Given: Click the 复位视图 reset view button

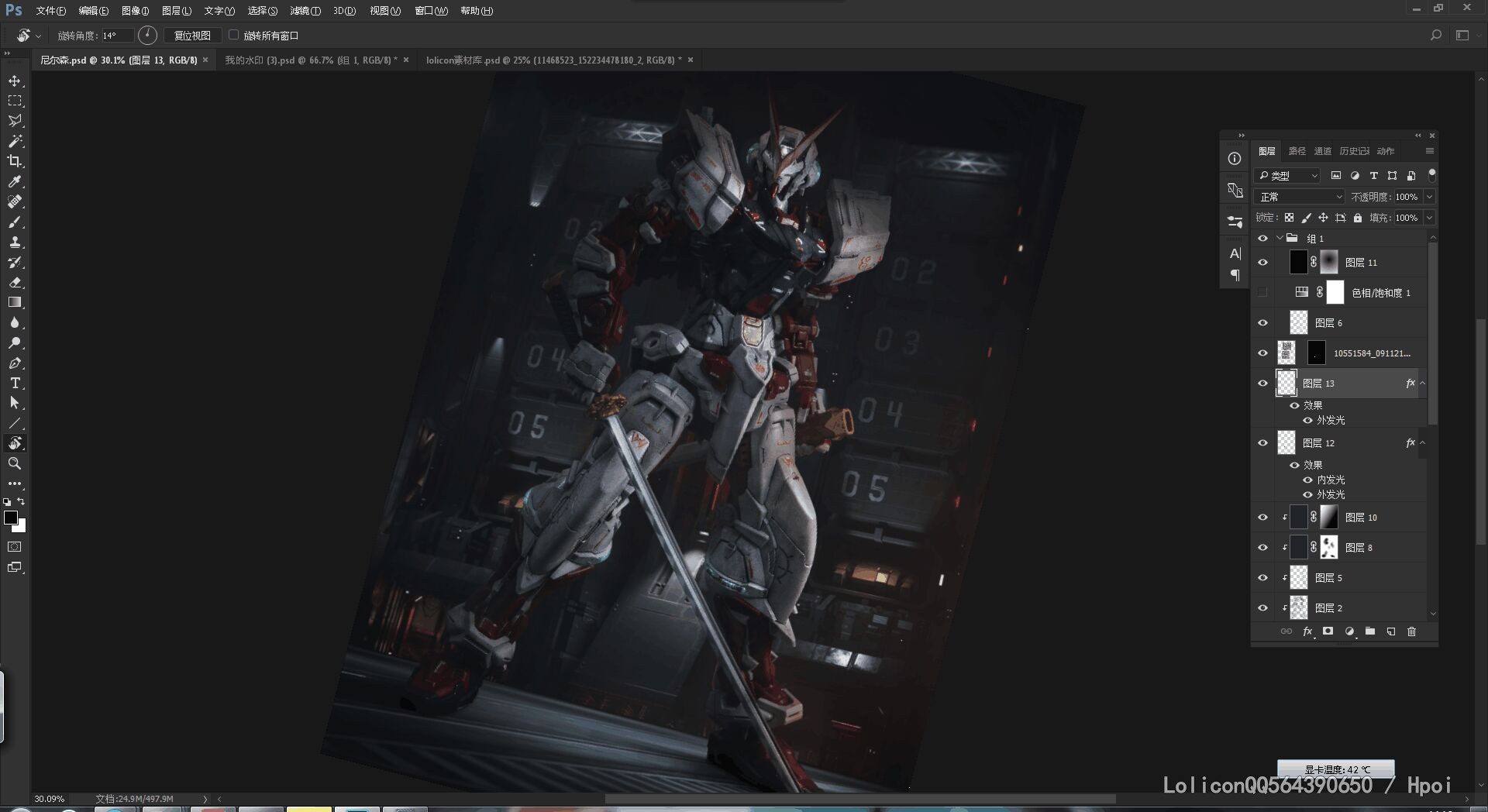Looking at the screenshot, I should tap(192, 36).
